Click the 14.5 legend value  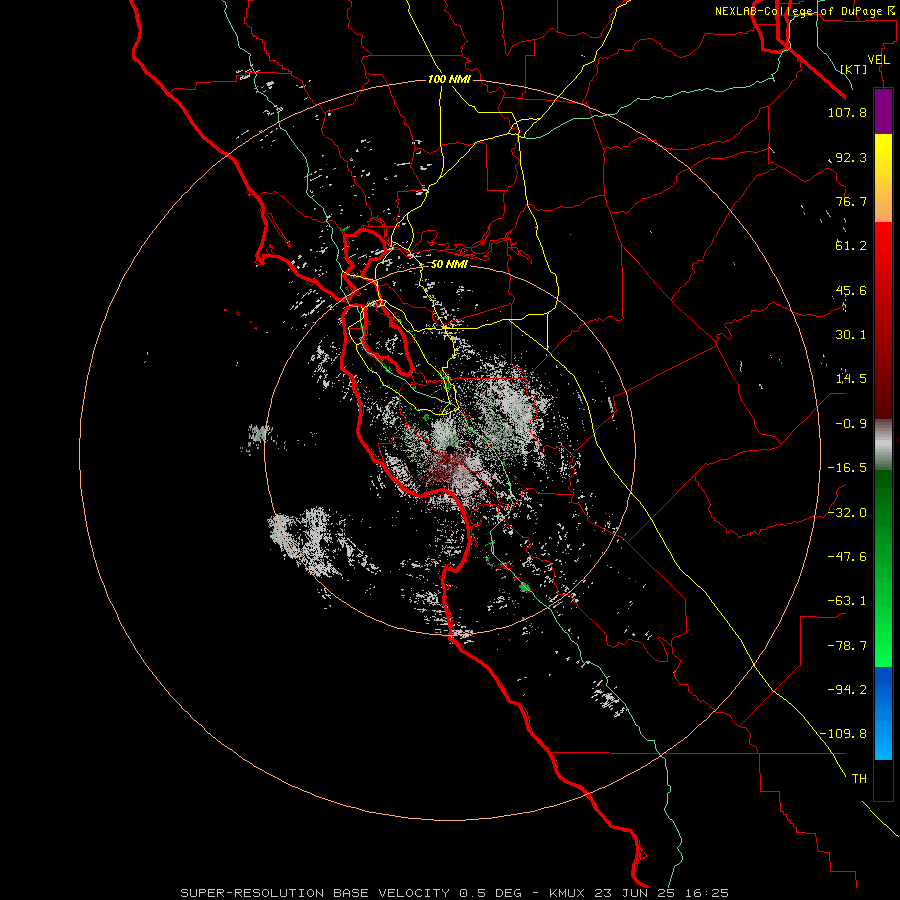coord(851,379)
